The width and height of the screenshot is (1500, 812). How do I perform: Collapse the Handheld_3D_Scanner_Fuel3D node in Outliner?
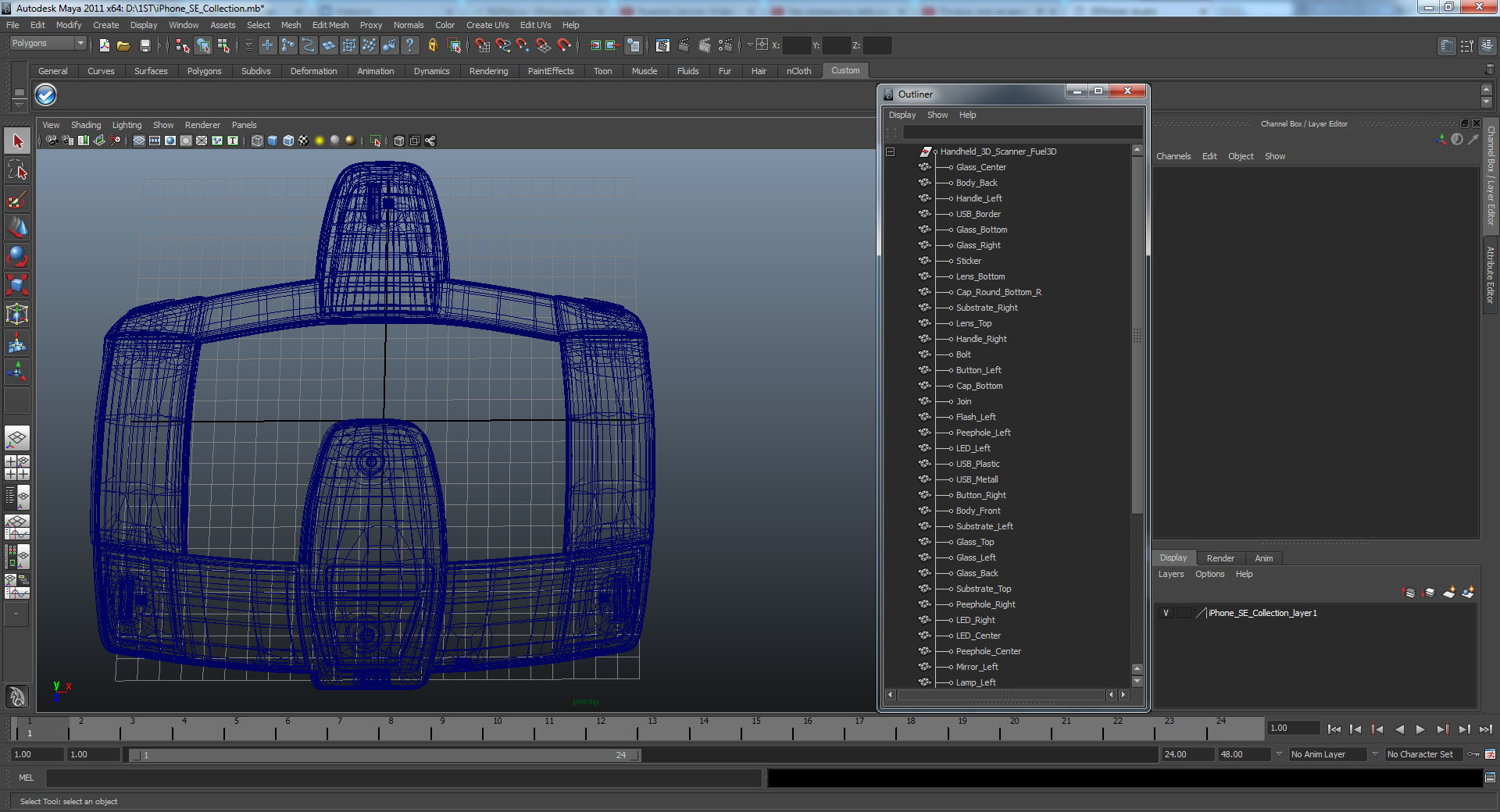[890, 151]
